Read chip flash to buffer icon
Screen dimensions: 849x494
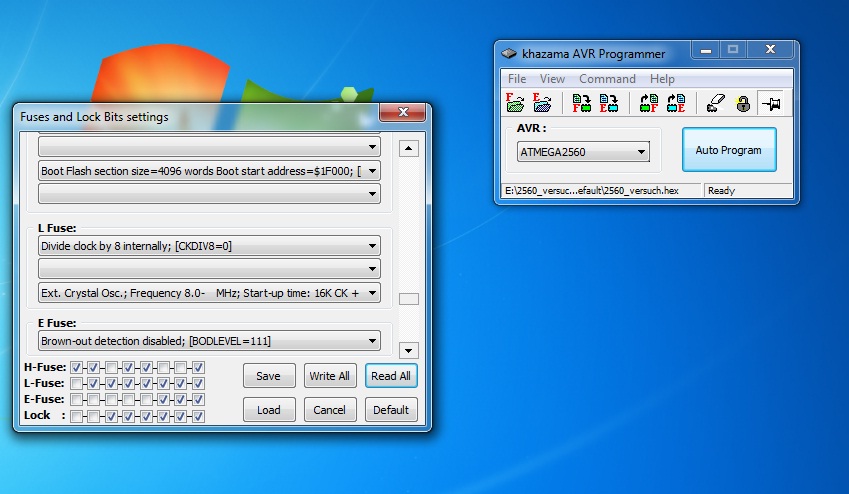coord(649,102)
